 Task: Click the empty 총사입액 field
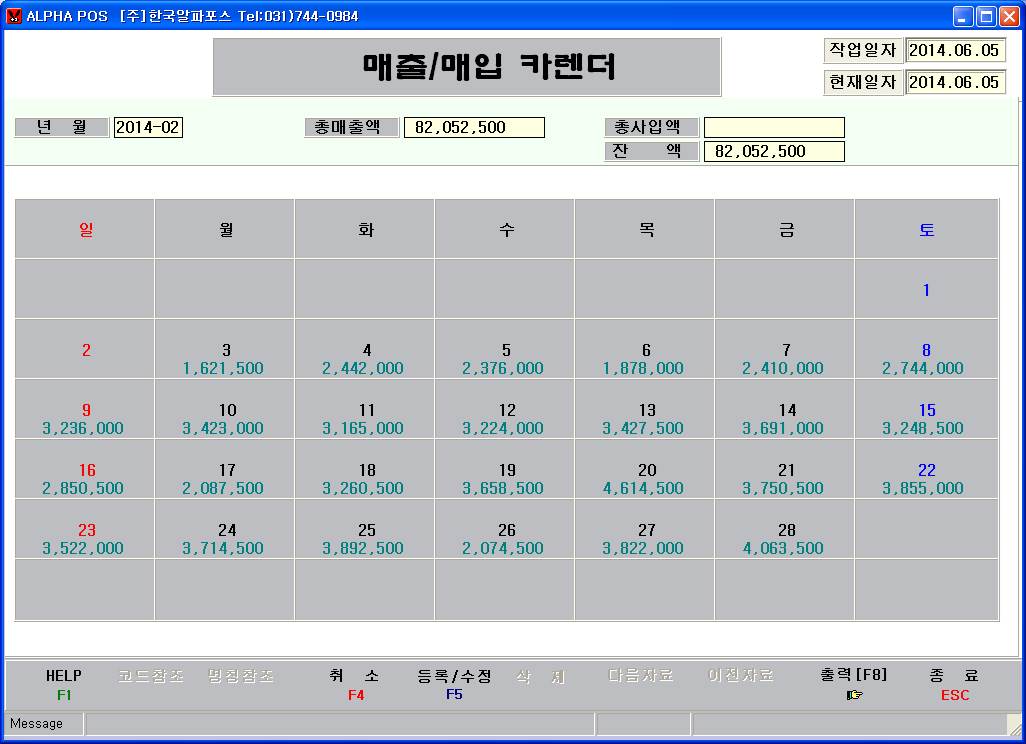[774, 127]
